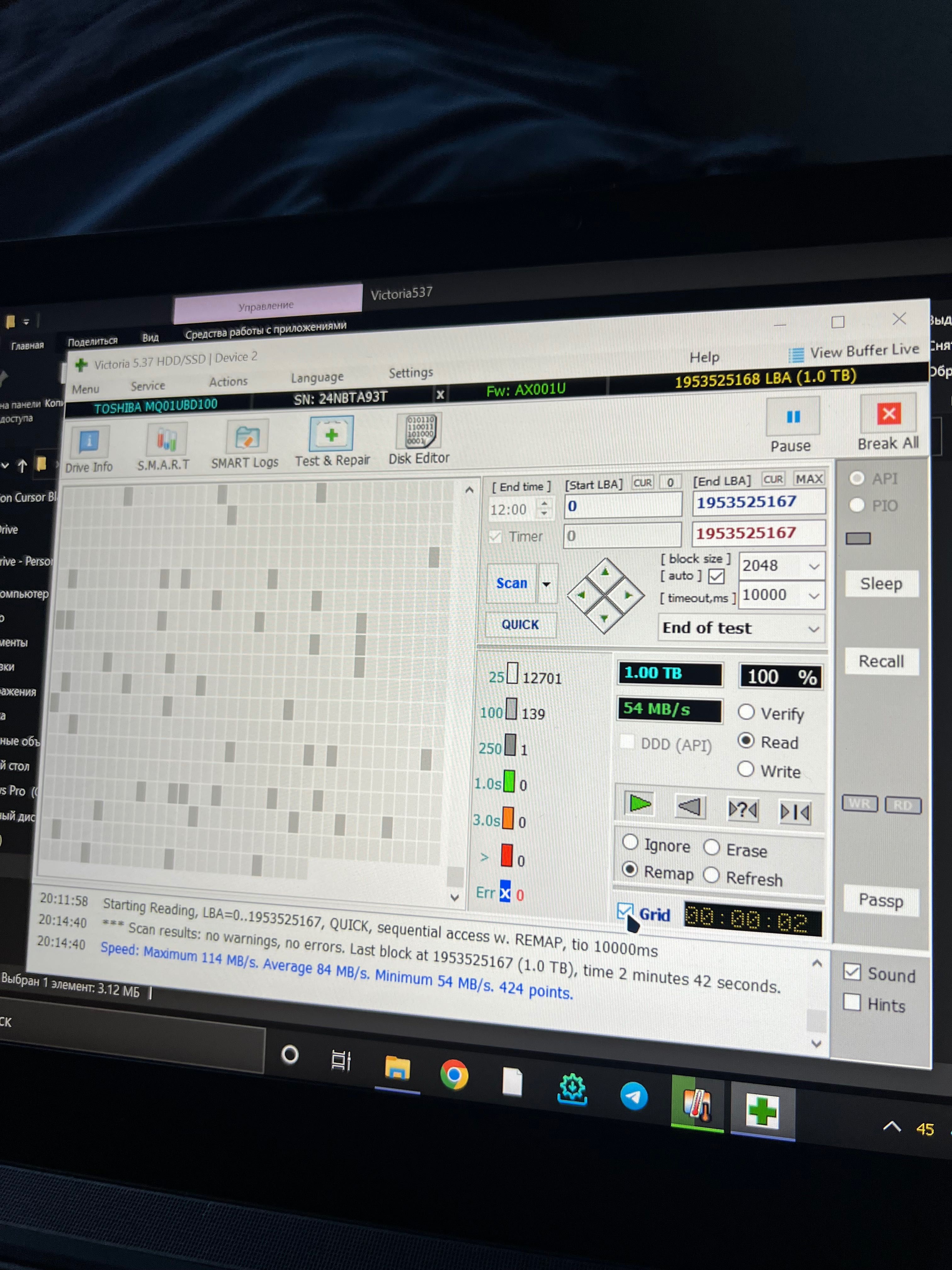Open the block size 2048 dropdown

click(x=813, y=567)
